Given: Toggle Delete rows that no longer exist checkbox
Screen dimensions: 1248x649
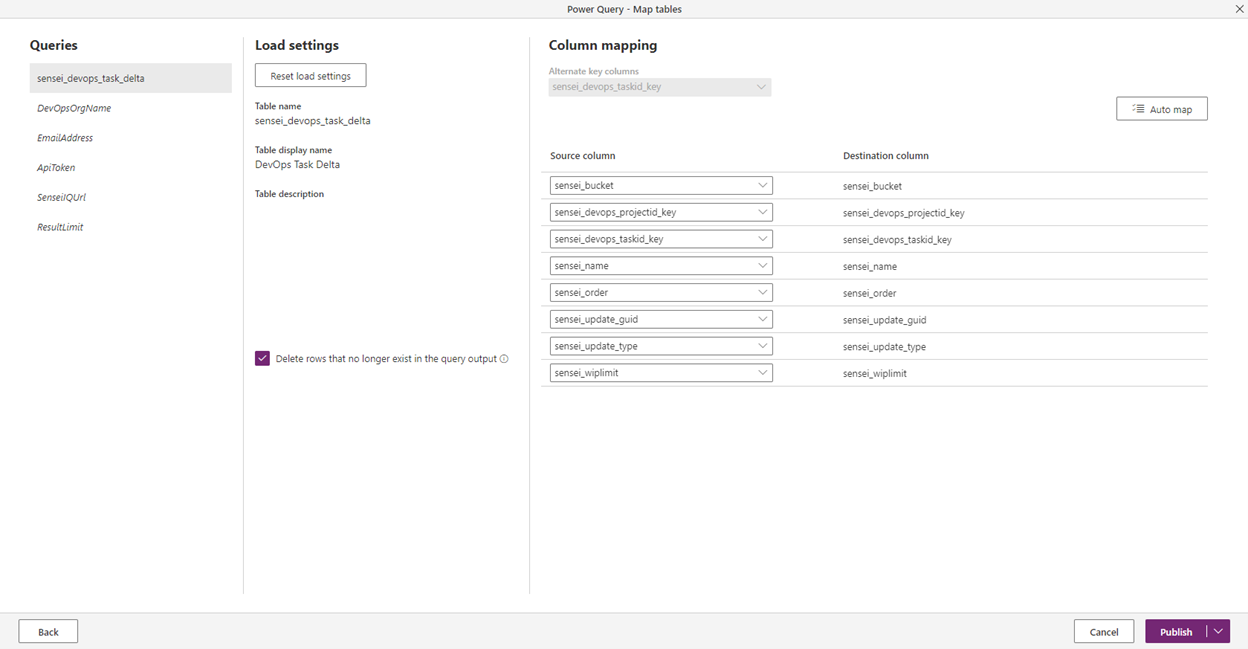Looking at the screenshot, I should (262, 358).
